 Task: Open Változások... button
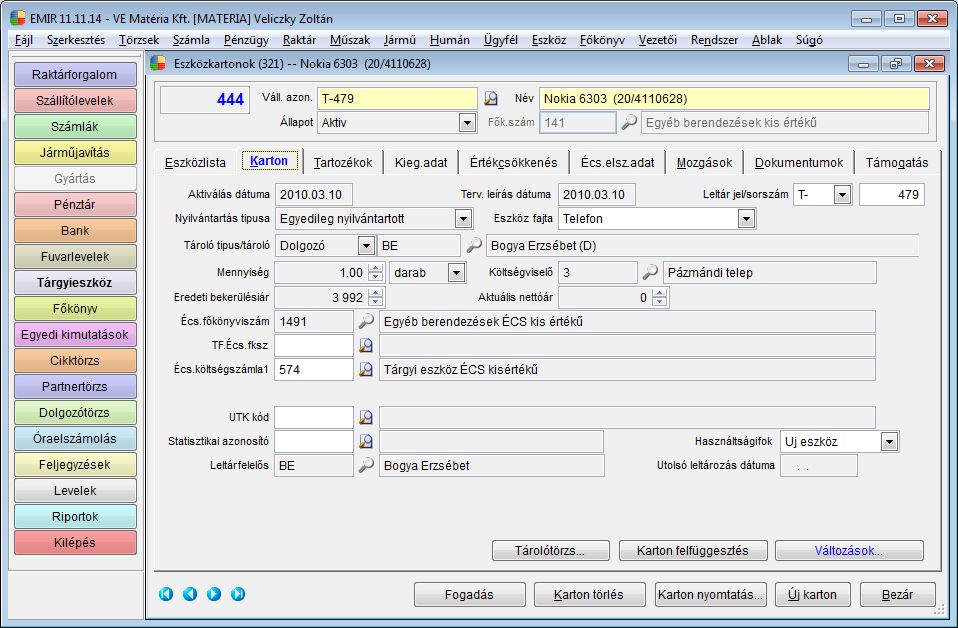coord(849,550)
